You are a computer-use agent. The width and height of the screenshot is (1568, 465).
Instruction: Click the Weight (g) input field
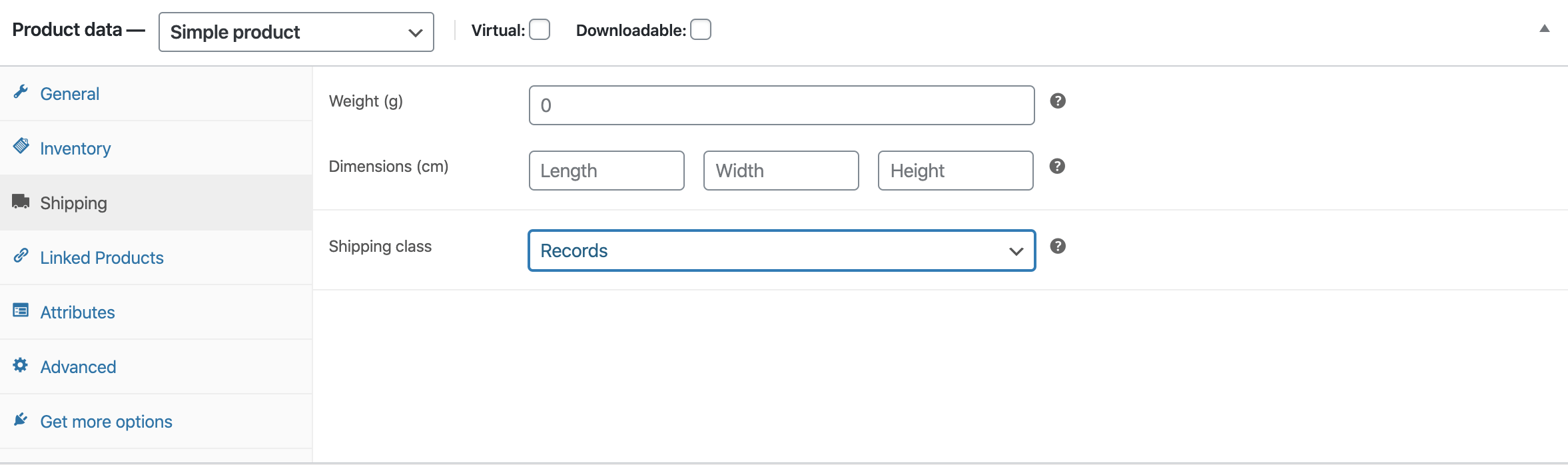click(781, 105)
